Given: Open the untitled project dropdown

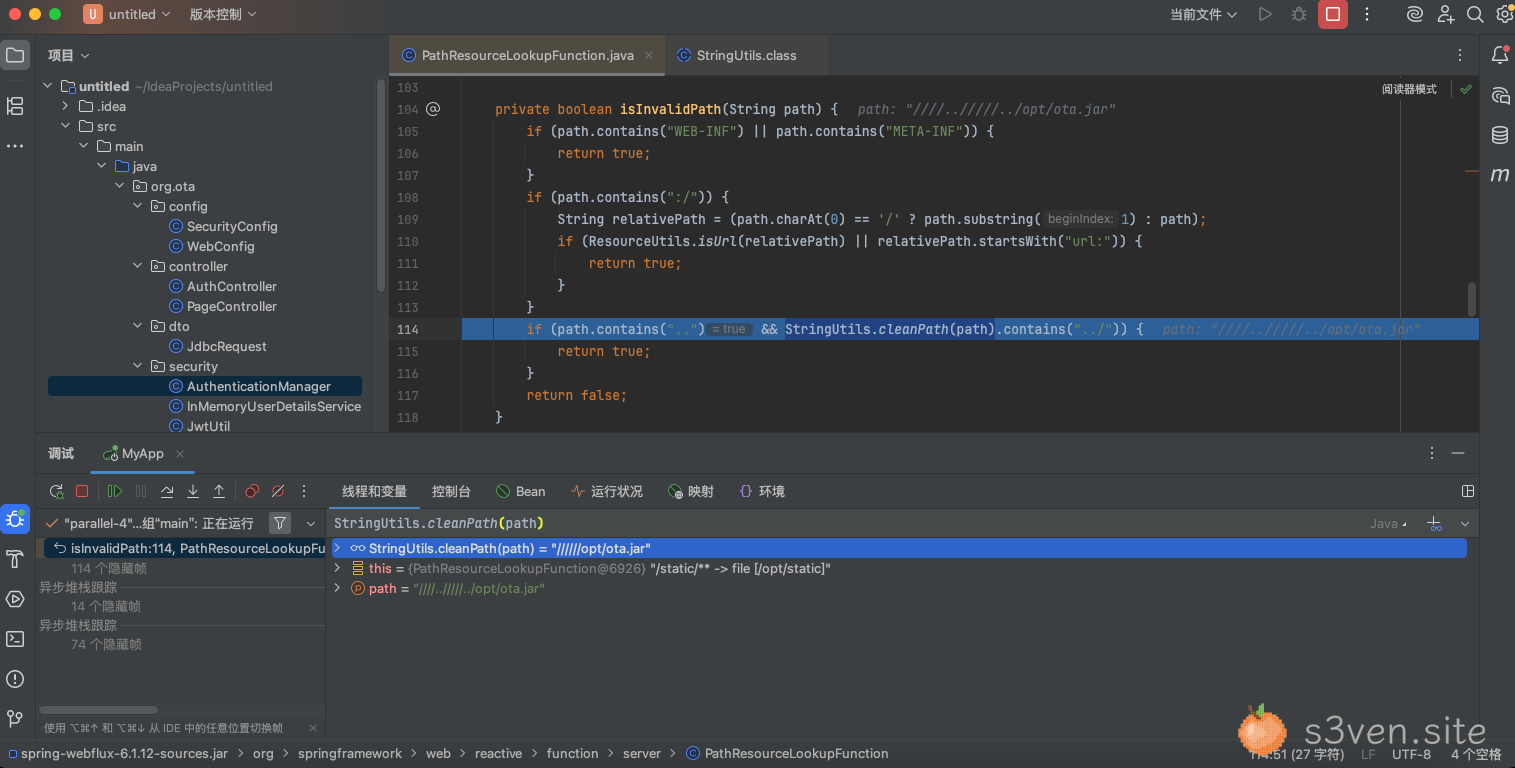Looking at the screenshot, I should click(x=128, y=14).
